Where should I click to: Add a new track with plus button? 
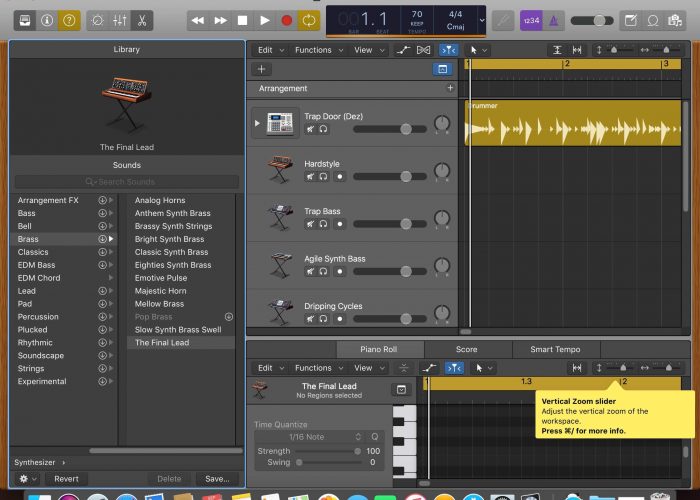262,69
